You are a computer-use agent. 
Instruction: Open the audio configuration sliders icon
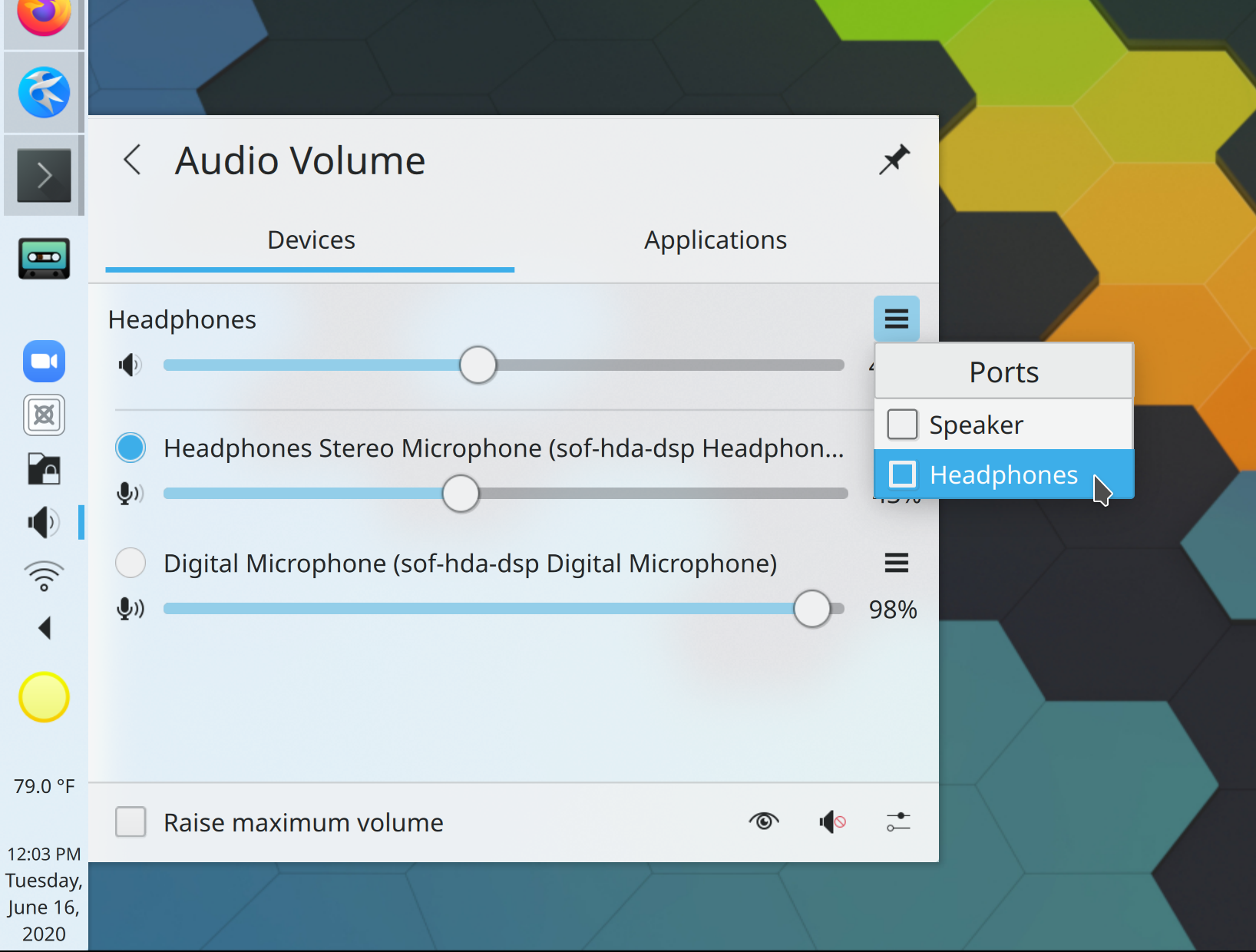(898, 821)
